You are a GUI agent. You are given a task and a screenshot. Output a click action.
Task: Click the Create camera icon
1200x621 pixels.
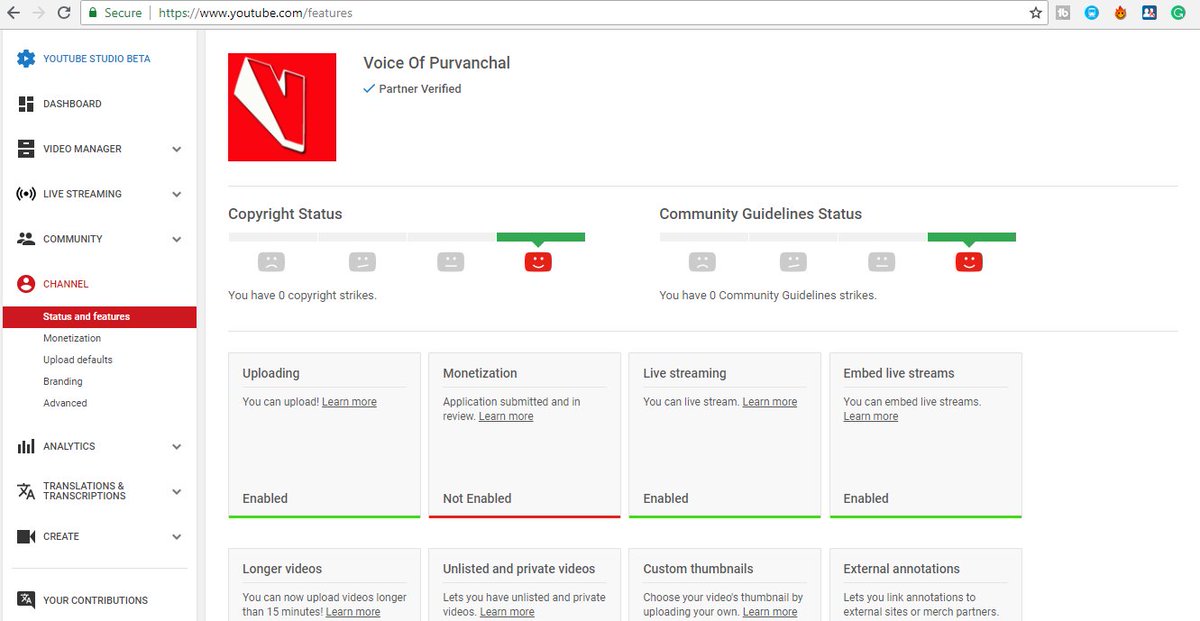tap(26, 537)
